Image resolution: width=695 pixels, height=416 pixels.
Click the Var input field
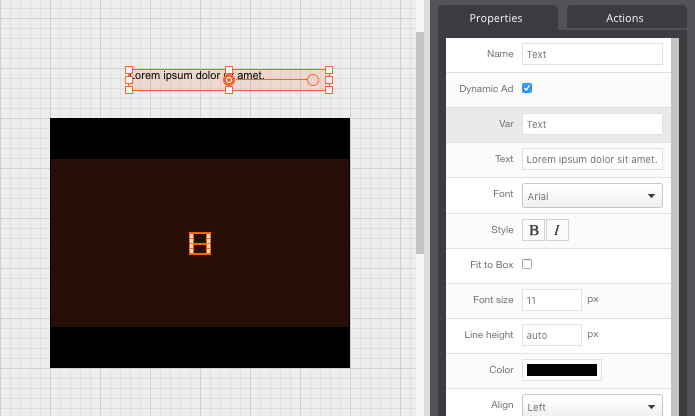point(592,124)
